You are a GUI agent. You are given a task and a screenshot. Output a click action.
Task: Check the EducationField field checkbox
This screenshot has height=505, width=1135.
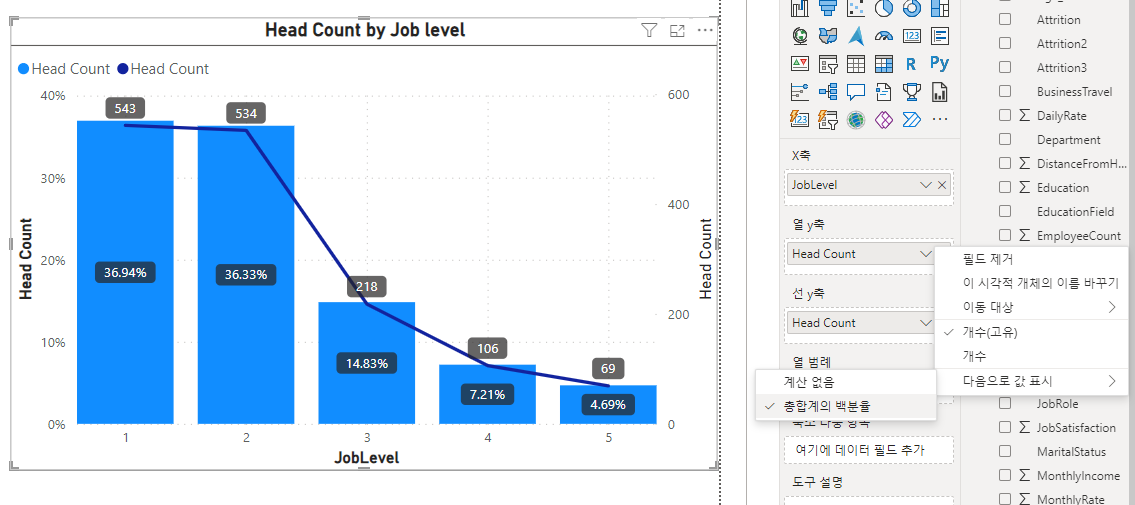(x=1005, y=211)
